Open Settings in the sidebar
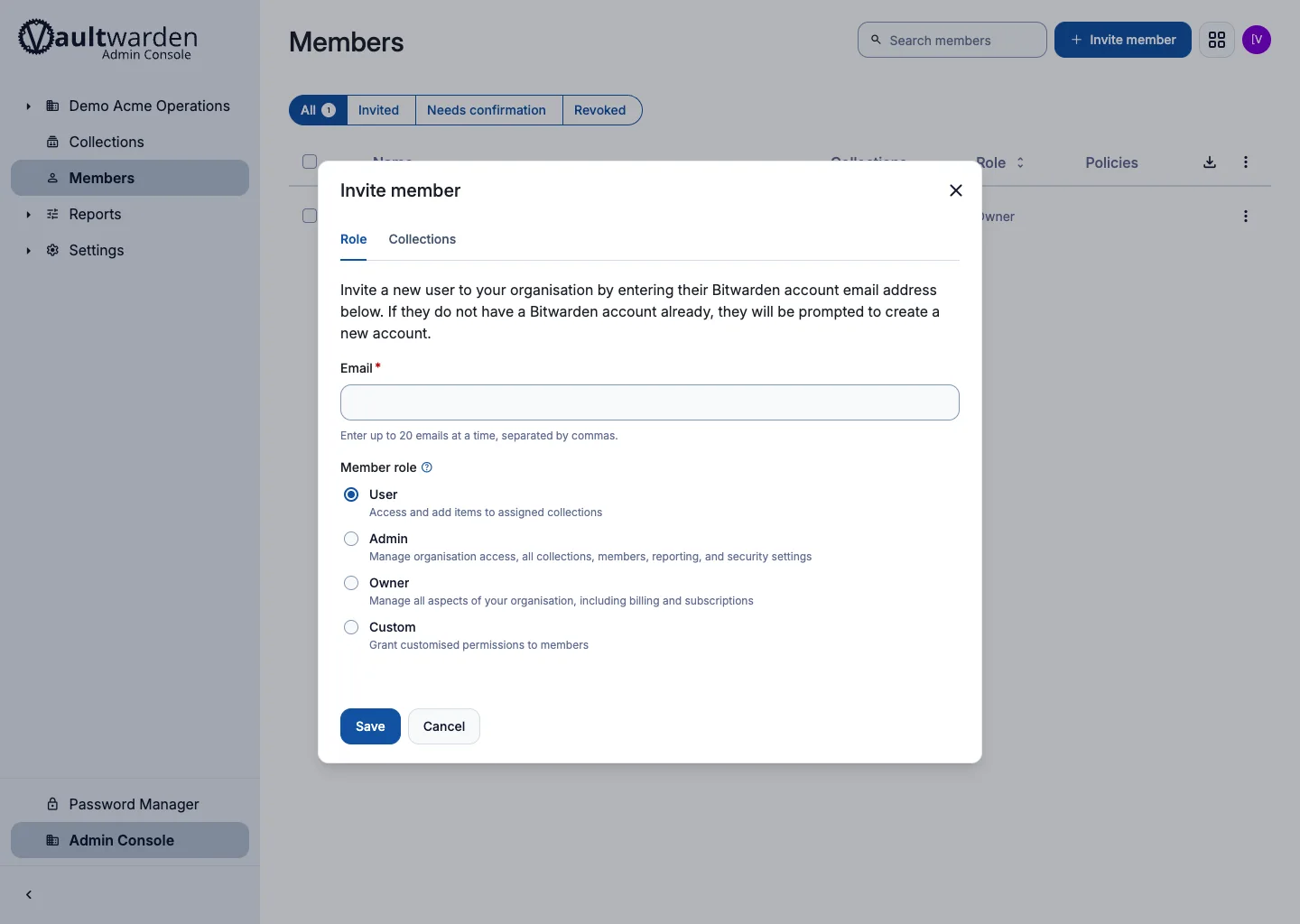 pyautogui.click(x=97, y=250)
